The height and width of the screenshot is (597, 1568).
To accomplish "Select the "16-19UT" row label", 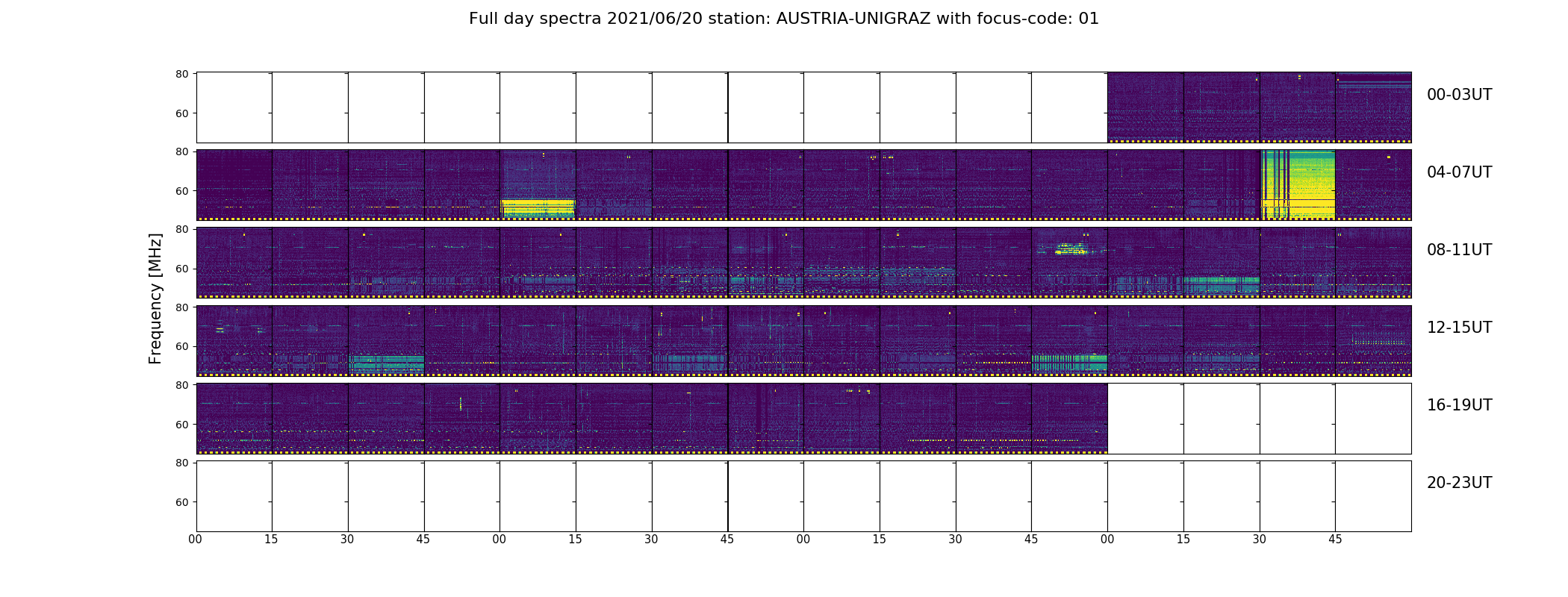I will (1459, 405).
